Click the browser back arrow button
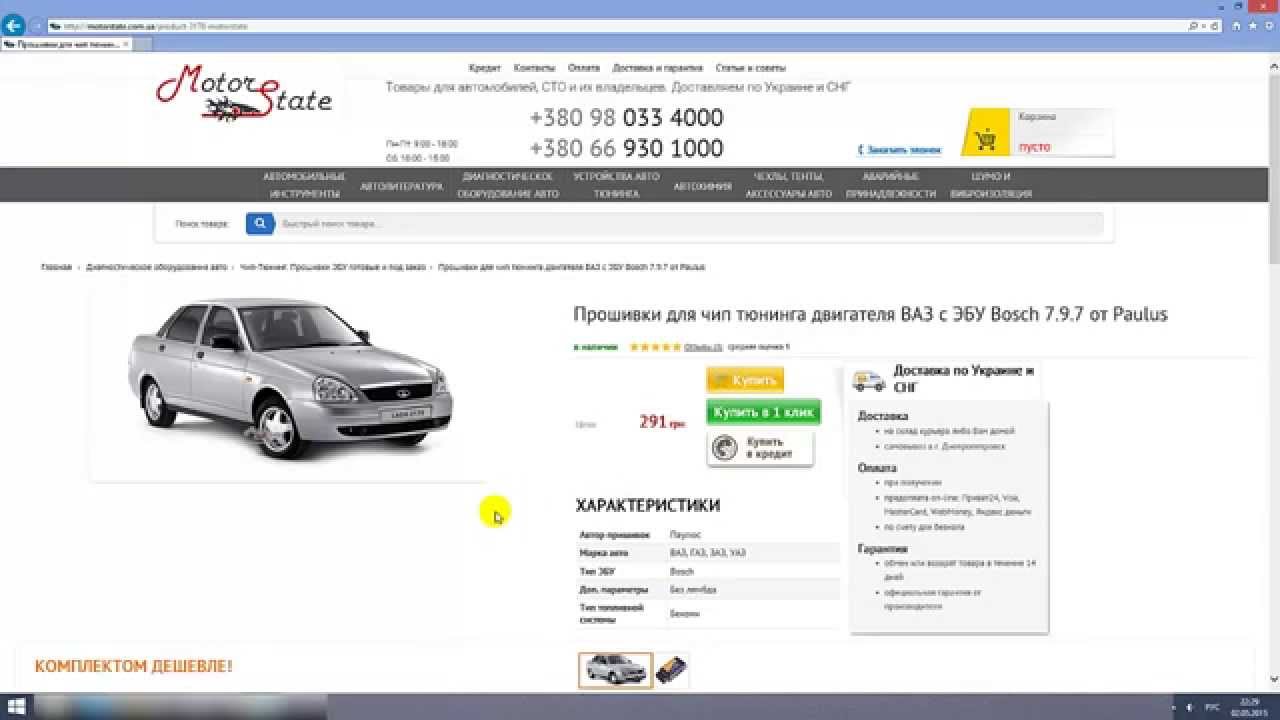 pyautogui.click(x=13, y=26)
